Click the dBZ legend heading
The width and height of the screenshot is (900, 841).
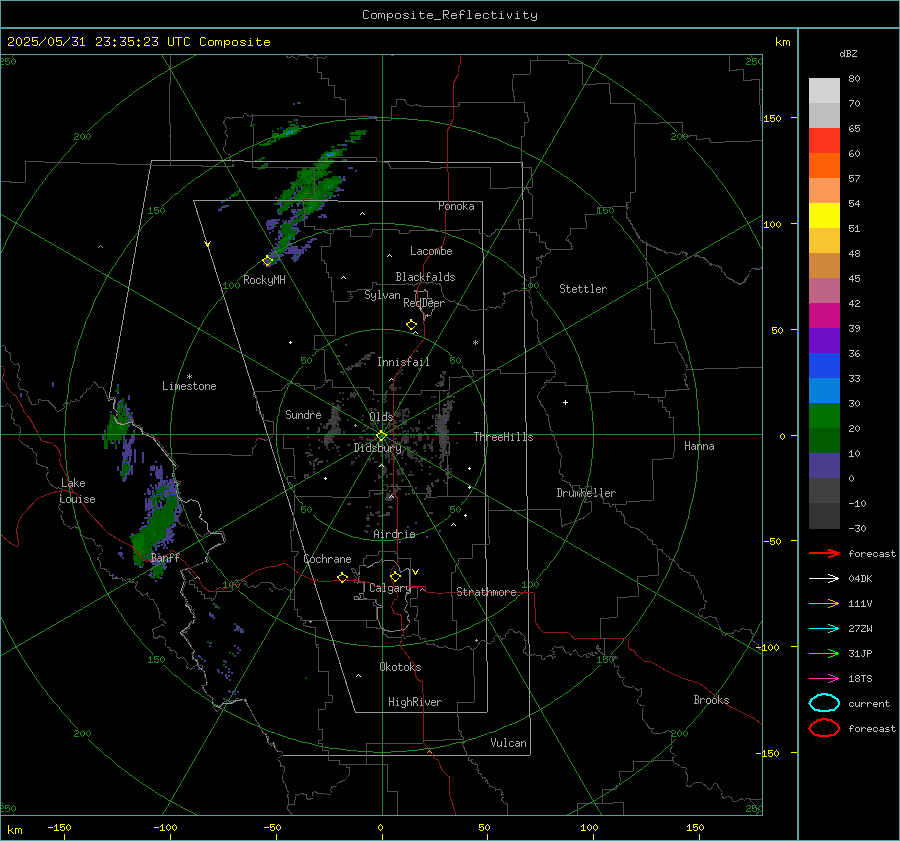[848, 54]
